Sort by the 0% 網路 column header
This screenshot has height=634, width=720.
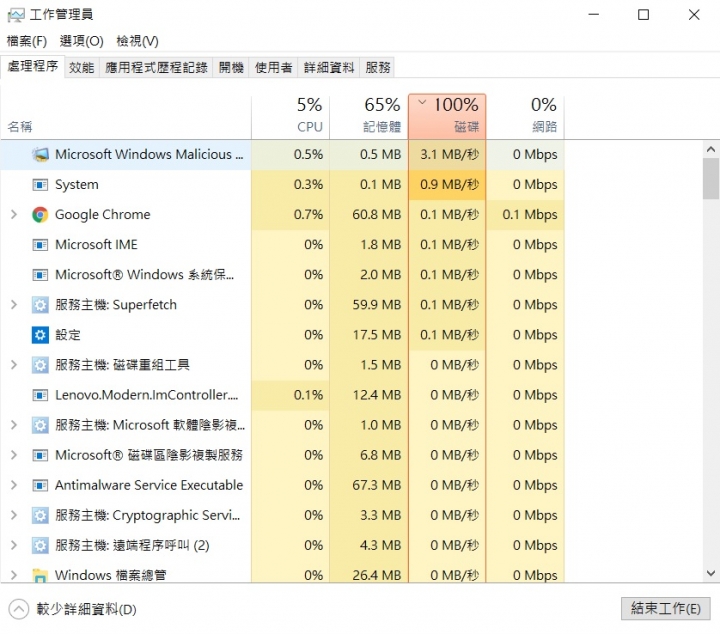(x=525, y=117)
